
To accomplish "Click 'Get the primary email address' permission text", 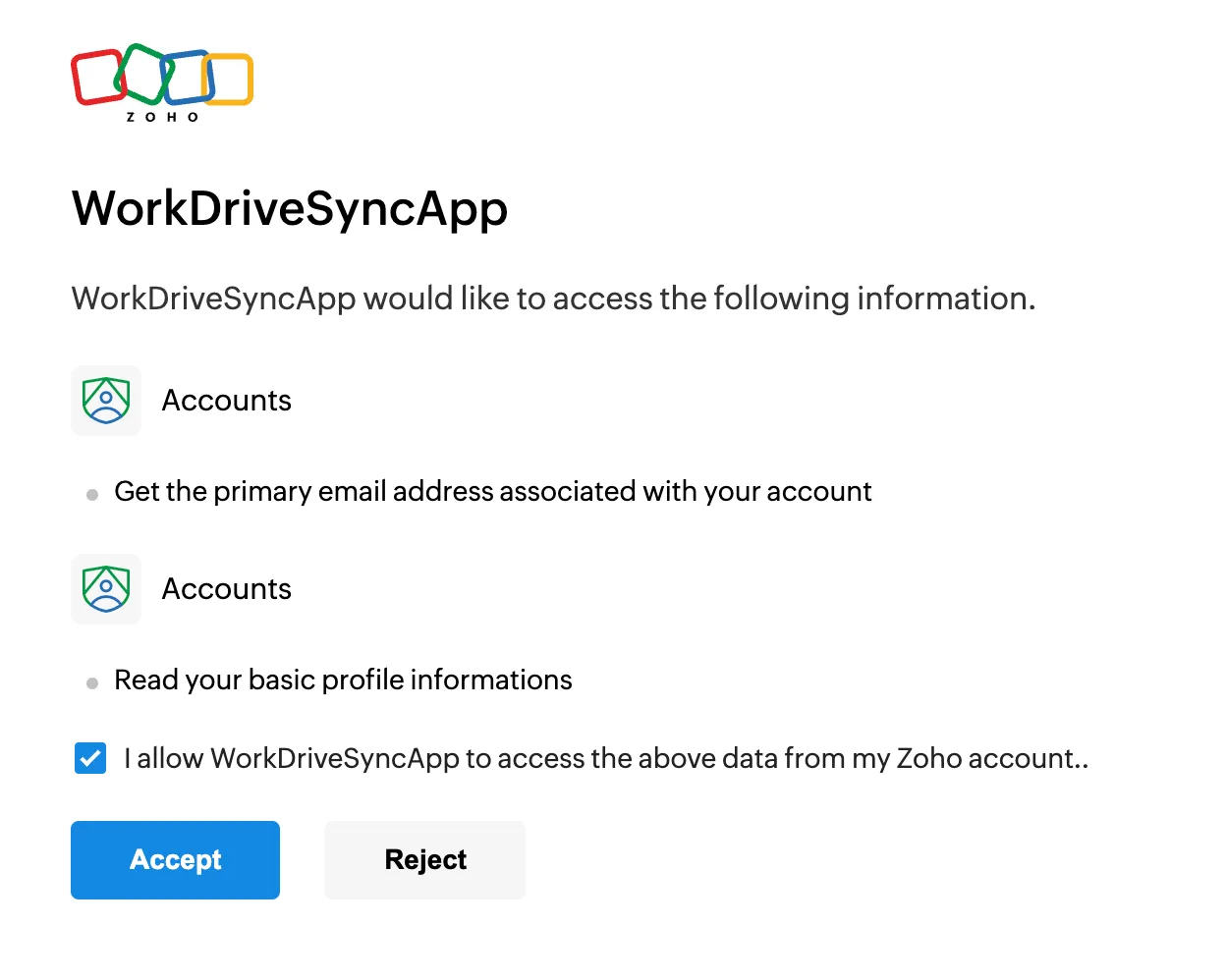I will 492,491.
